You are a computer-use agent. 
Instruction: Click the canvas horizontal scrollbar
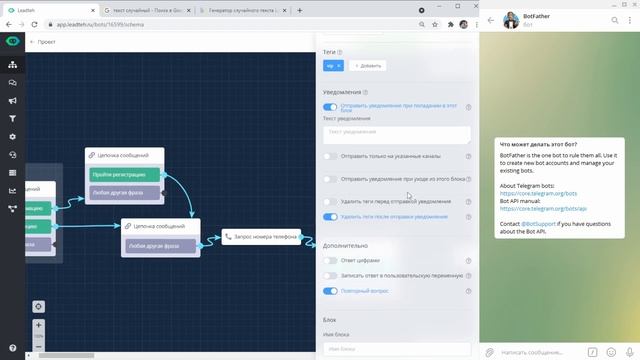66,356
